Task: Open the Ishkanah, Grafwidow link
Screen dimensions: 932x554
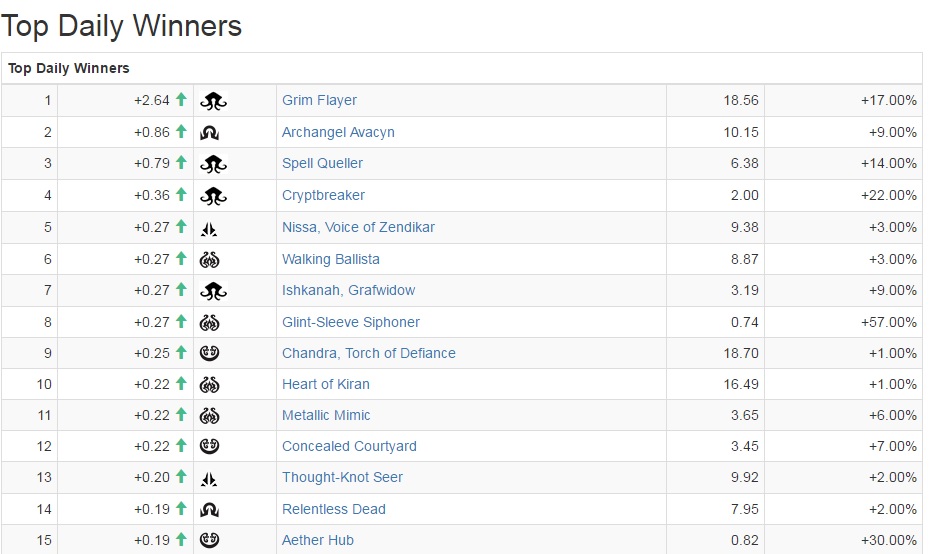Action: coord(348,290)
